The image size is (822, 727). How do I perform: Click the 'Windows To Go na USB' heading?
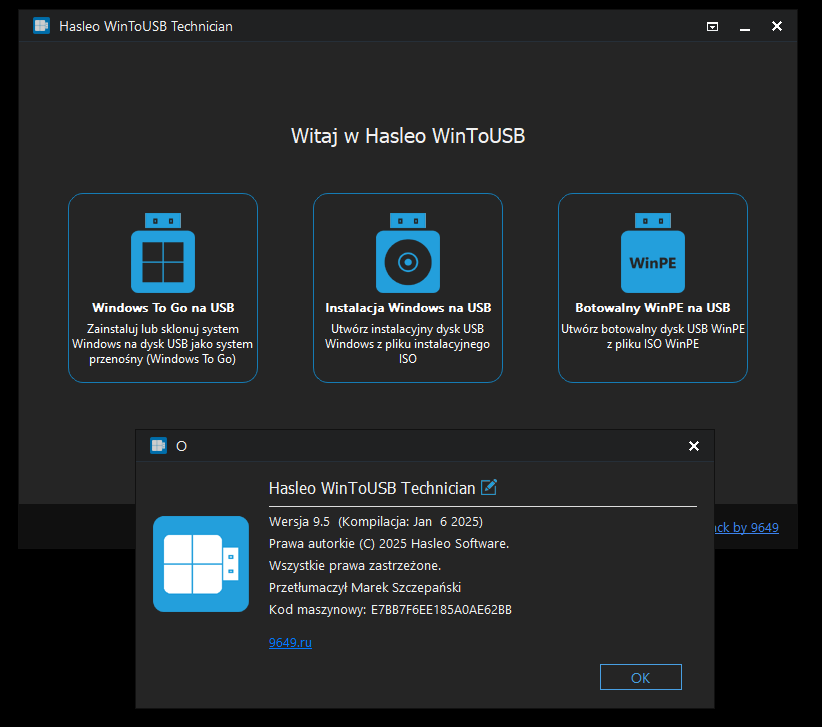pos(163,308)
